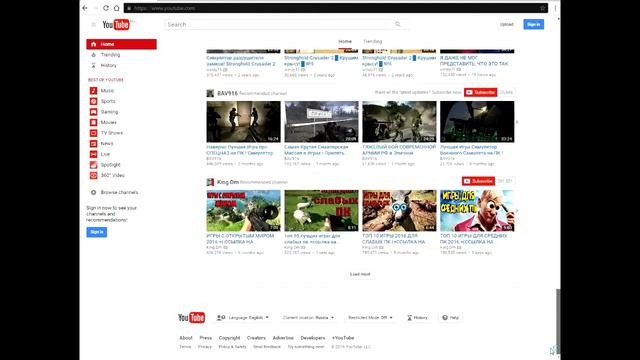Viewport: 640px width, 360px height.
Task: Open the browser home page icon
Action: click(116, 8)
